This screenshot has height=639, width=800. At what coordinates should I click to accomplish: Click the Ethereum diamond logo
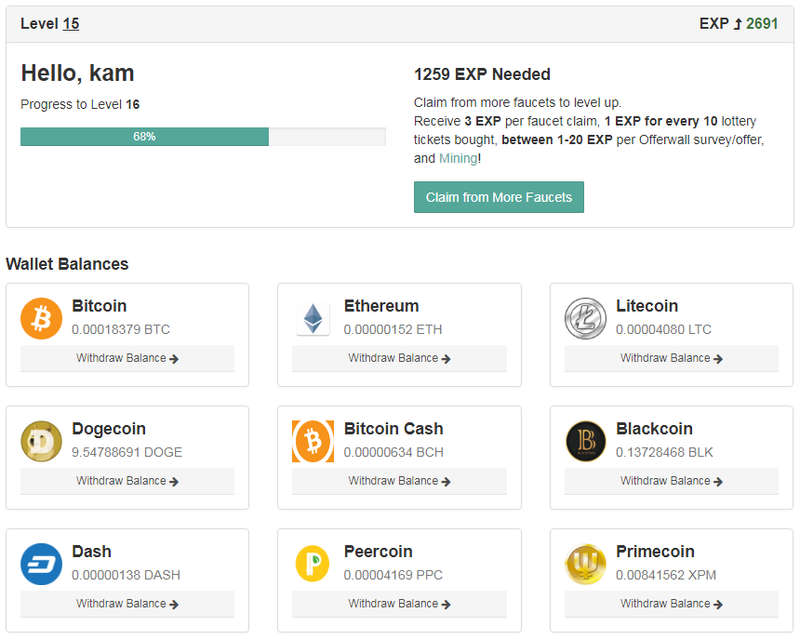313,318
